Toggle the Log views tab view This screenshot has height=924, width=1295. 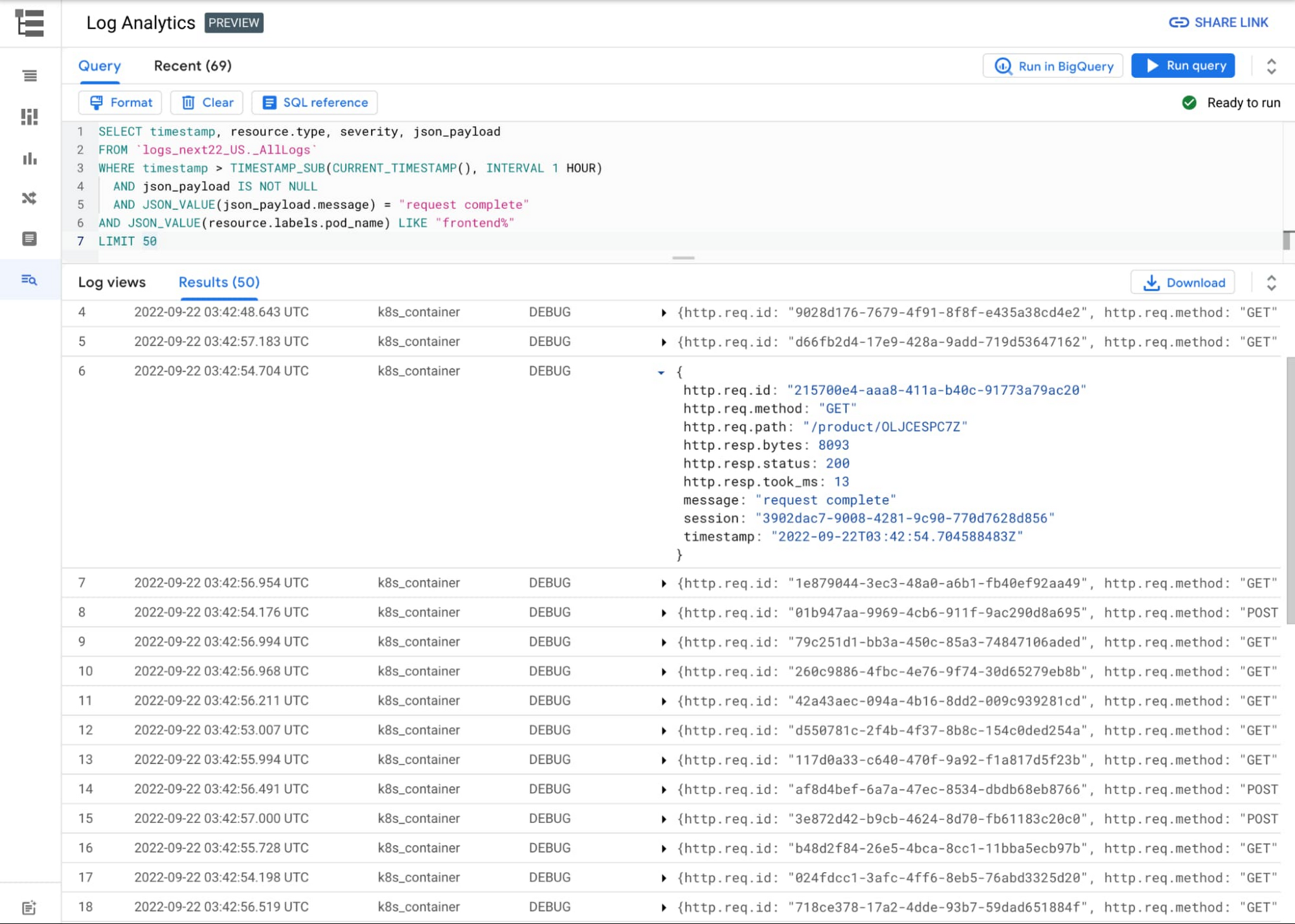(112, 282)
